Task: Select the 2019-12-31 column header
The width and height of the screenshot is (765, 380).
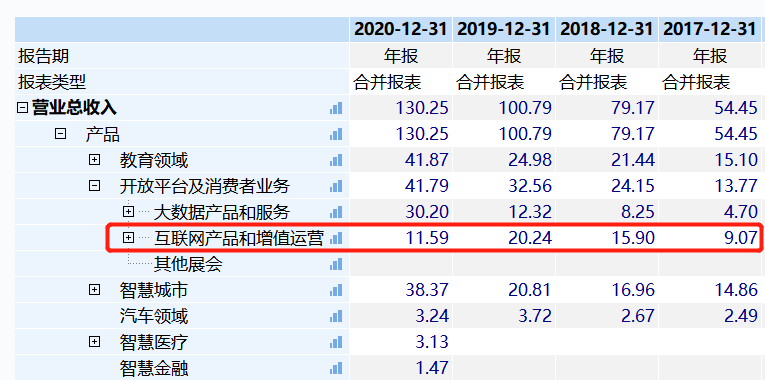Action: click(504, 29)
